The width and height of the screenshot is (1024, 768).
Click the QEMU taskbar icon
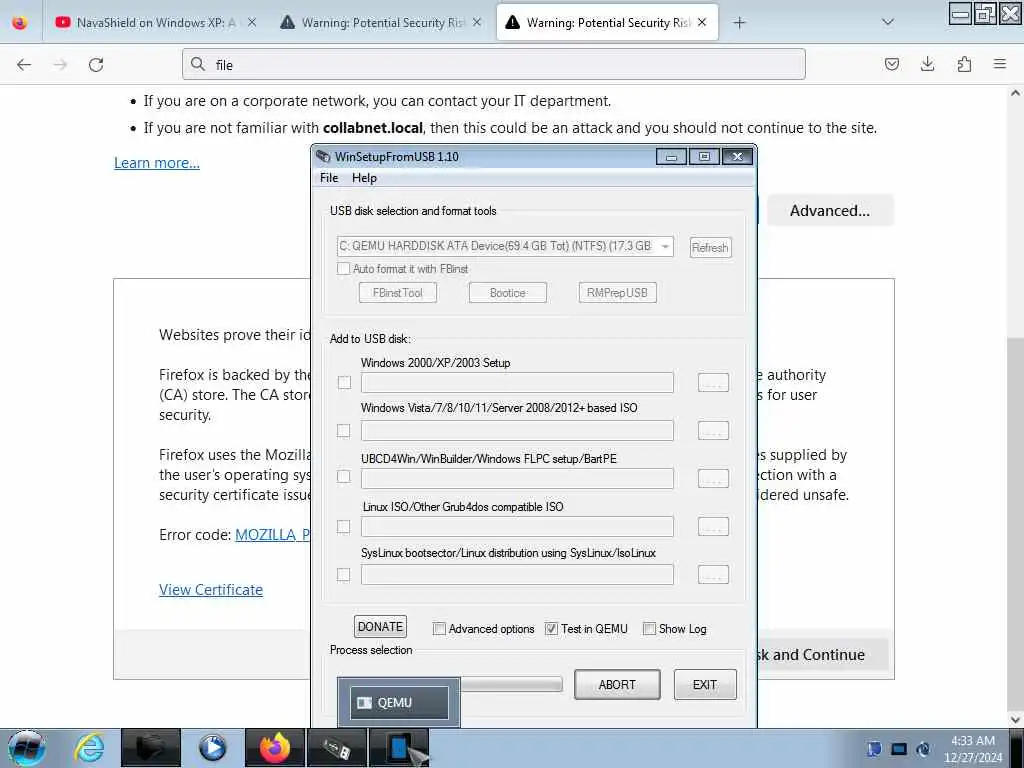(399, 748)
